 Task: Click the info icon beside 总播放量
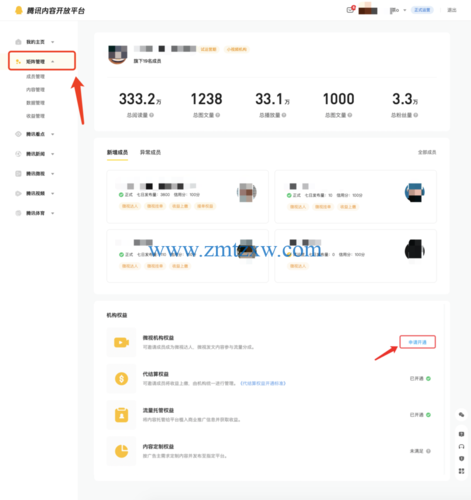(284, 115)
